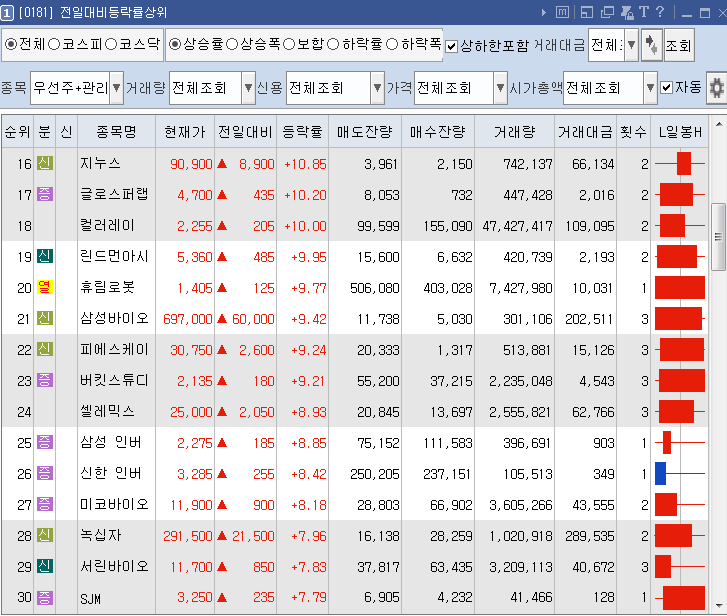
Task: Click the blue candlestick for 신한 인버
Action: pyautogui.click(x=680, y=473)
